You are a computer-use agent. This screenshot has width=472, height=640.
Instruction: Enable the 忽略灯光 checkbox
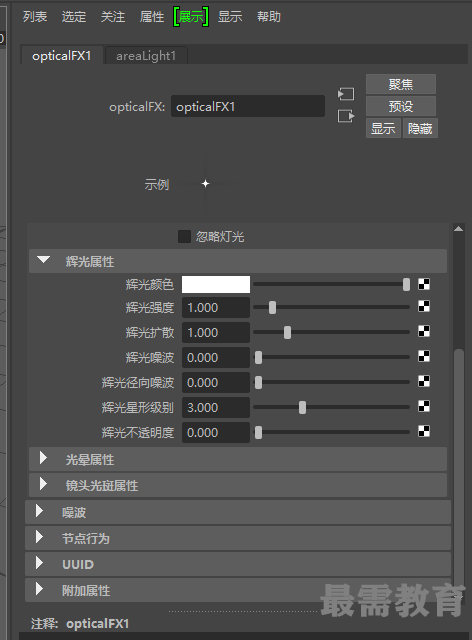(x=184, y=236)
